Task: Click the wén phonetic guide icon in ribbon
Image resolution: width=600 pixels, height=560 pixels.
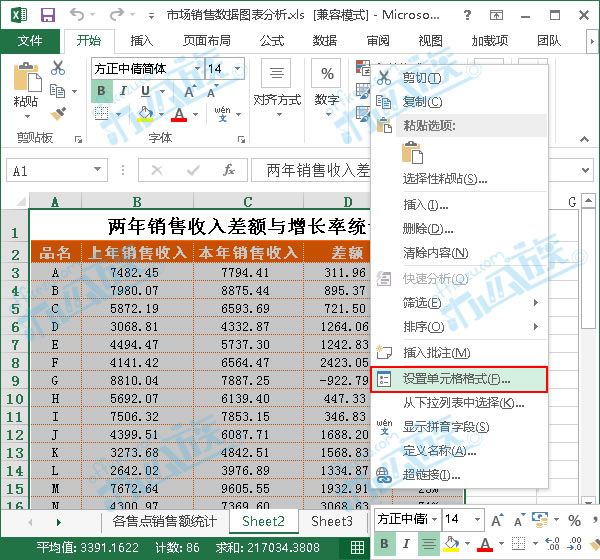Action: click(222, 114)
